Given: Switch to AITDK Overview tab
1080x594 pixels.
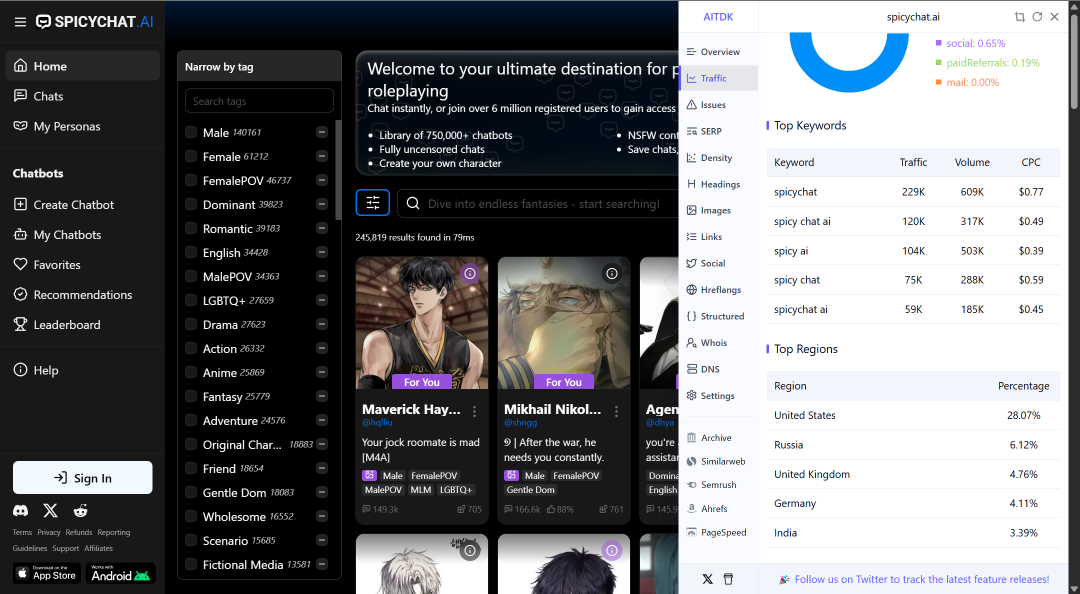Looking at the screenshot, I should click(x=718, y=52).
